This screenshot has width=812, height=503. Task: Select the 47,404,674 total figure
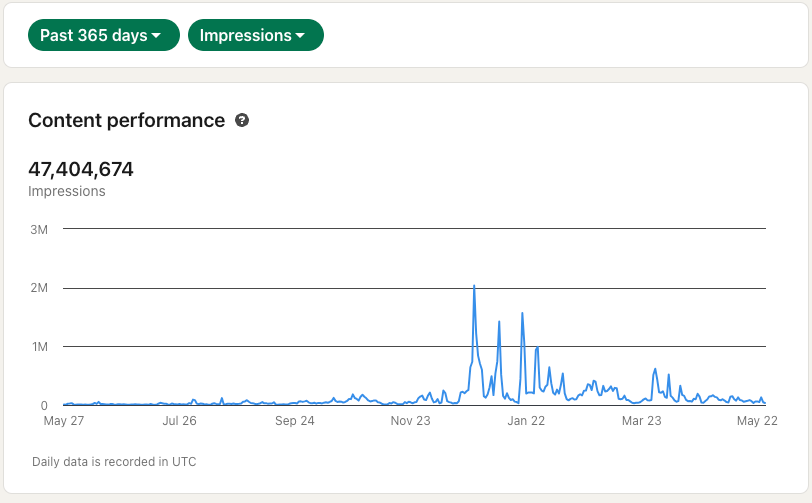point(81,169)
